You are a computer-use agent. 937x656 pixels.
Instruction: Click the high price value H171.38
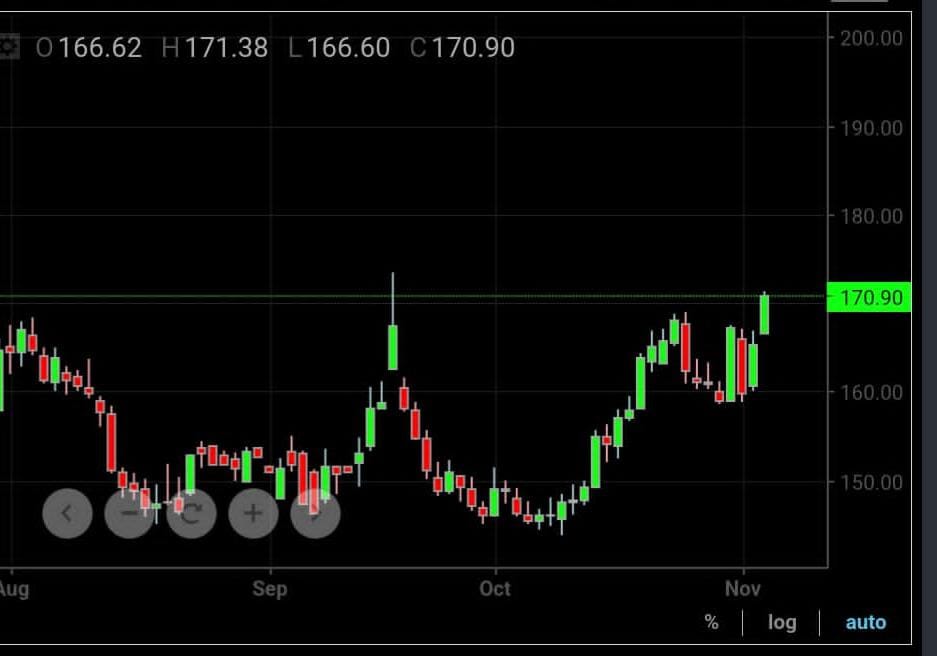(214, 47)
